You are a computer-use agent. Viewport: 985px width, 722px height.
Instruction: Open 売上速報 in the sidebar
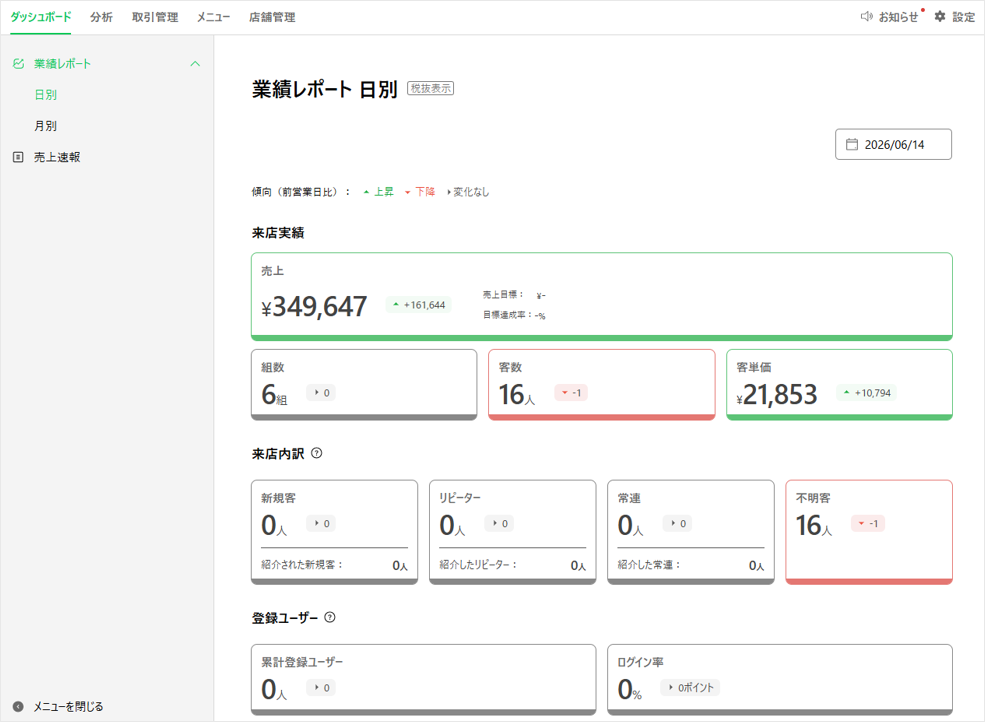click(57, 157)
